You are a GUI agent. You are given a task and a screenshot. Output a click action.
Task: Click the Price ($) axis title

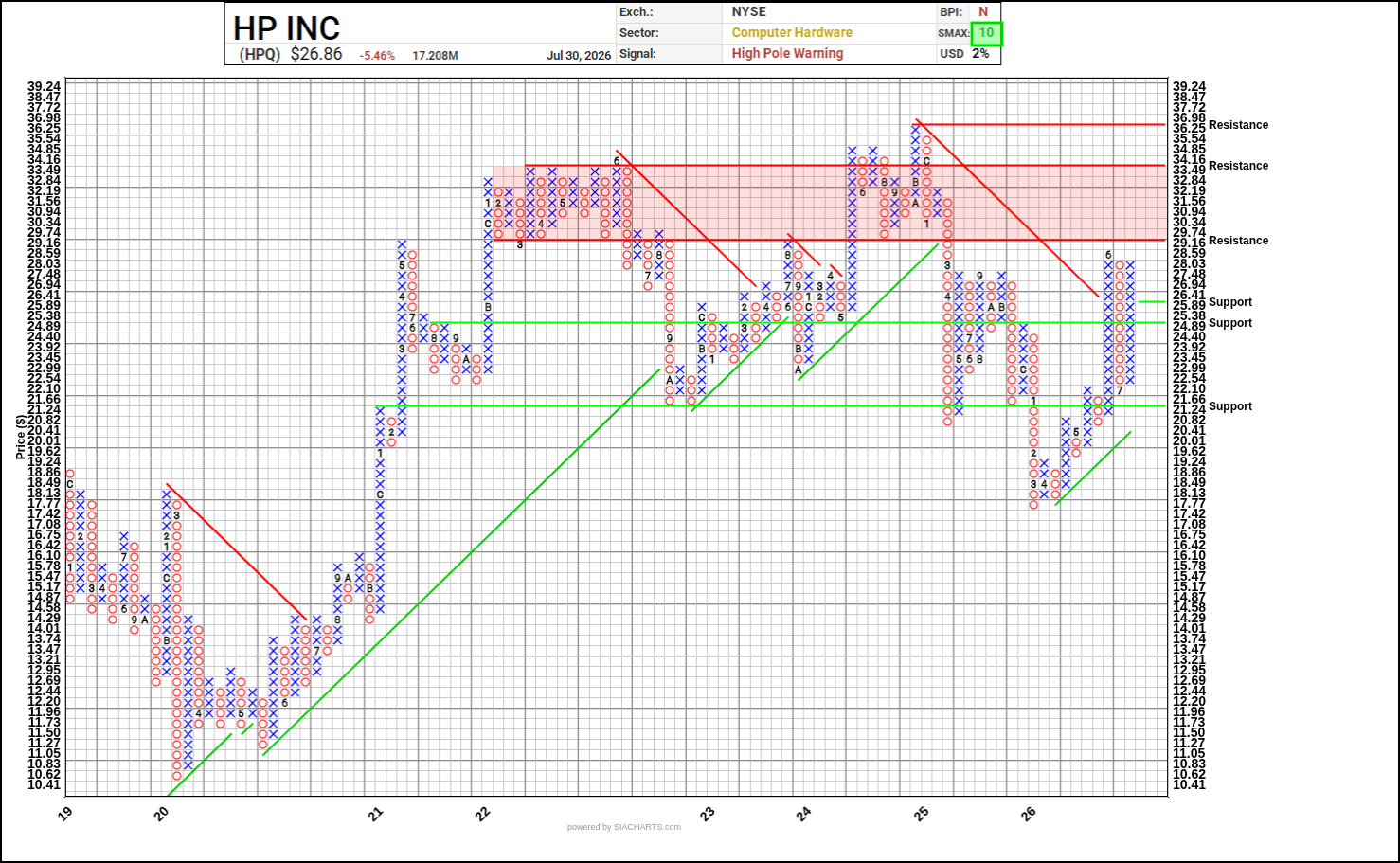click(20, 437)
